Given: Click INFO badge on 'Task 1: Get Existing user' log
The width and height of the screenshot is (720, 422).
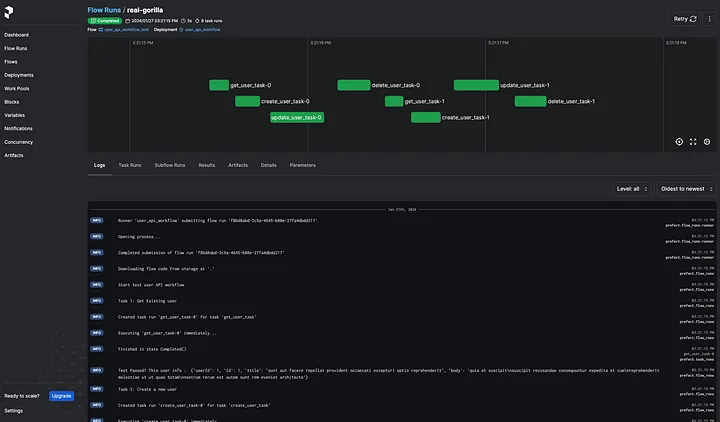Looking at the screenshot, I should (96, 301).
